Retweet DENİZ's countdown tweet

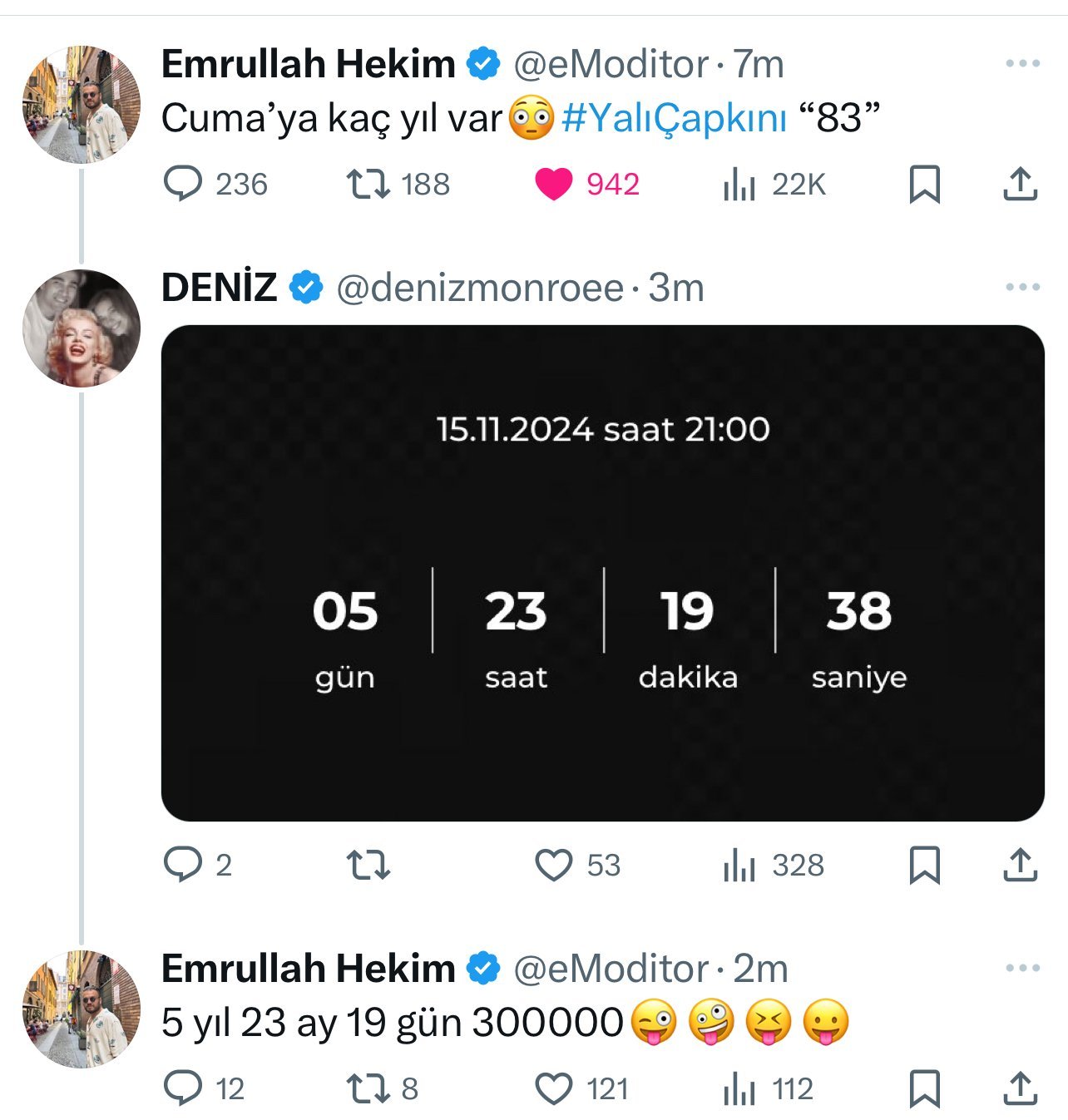tap(368, 865)
